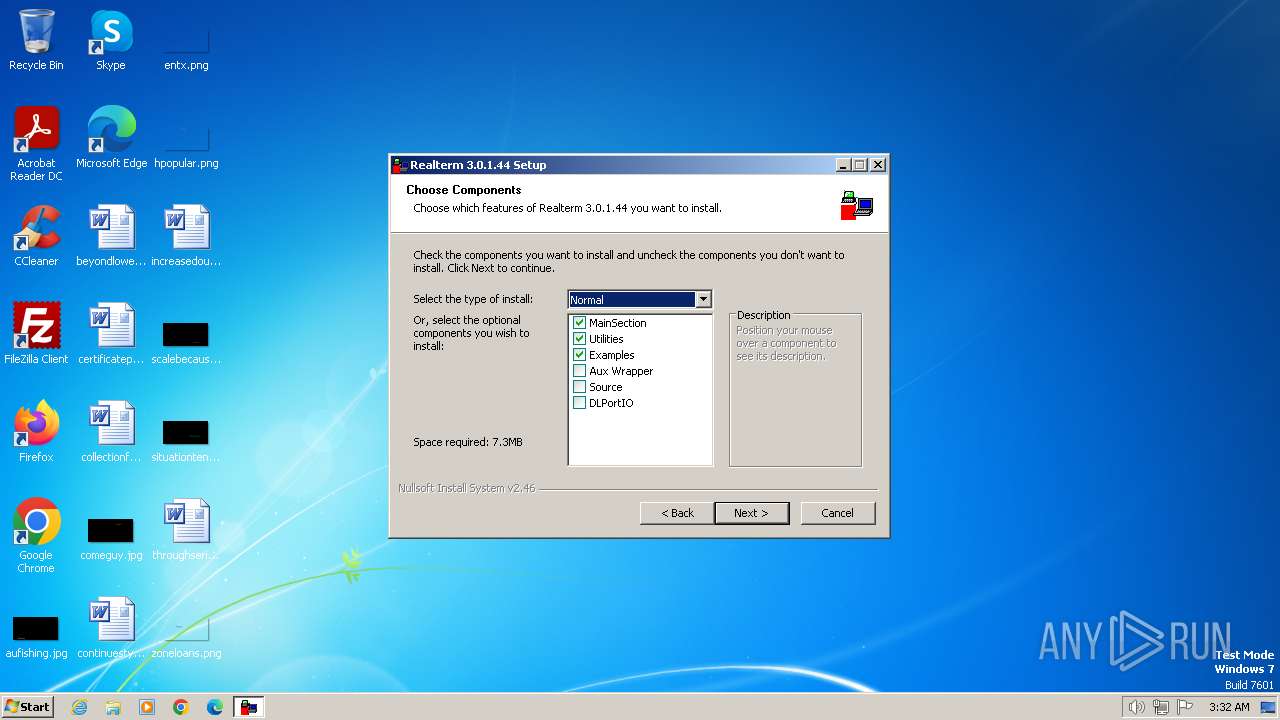Uncheck the MainSection component
1280x720 pixels.
tap(579, 323)
